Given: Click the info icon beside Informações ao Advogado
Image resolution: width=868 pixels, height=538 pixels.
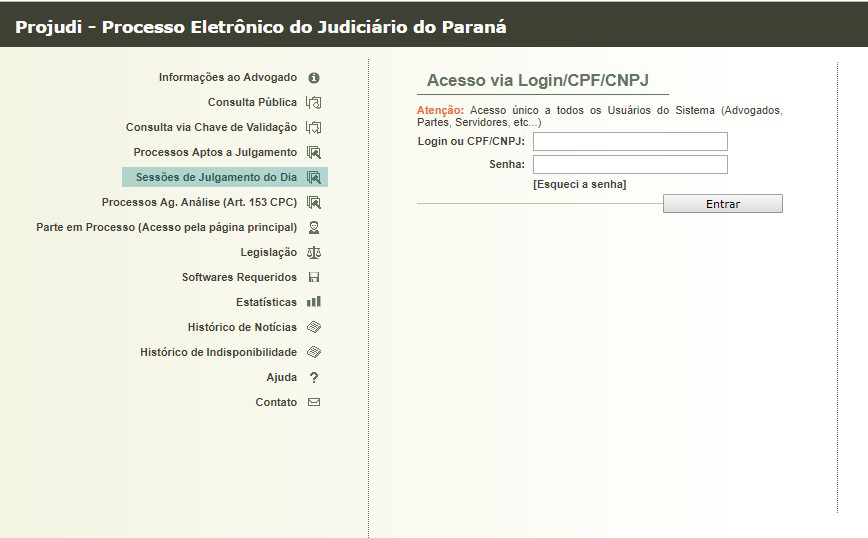Looking at the screenshot, I should coord(314,78).
